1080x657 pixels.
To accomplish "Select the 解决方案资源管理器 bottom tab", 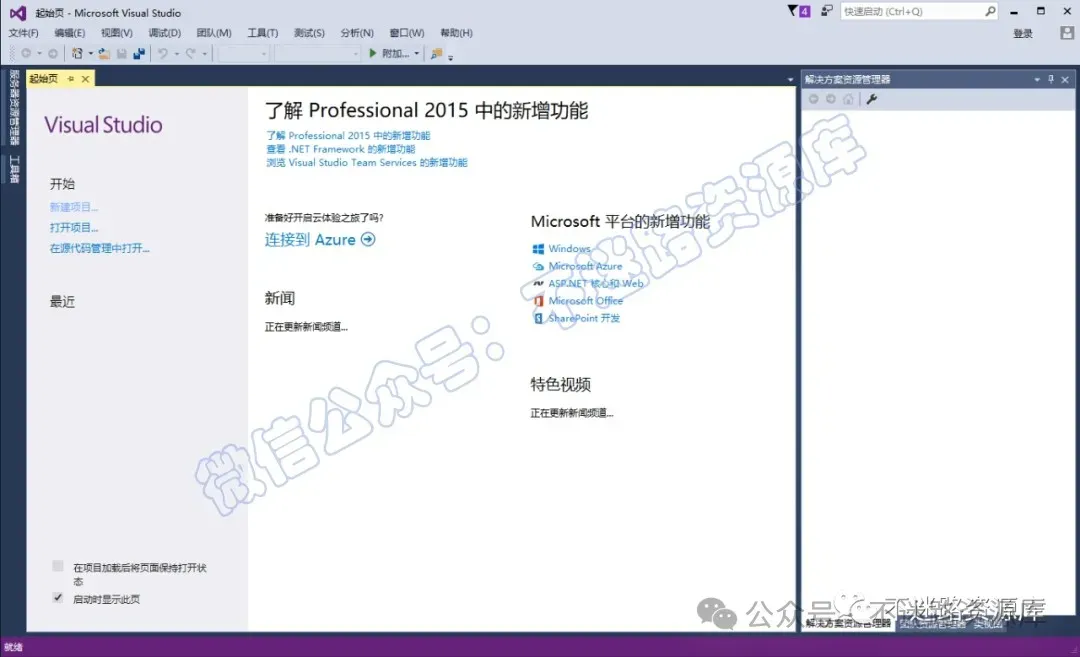I will pyautogui.click(x=848, y=623).
